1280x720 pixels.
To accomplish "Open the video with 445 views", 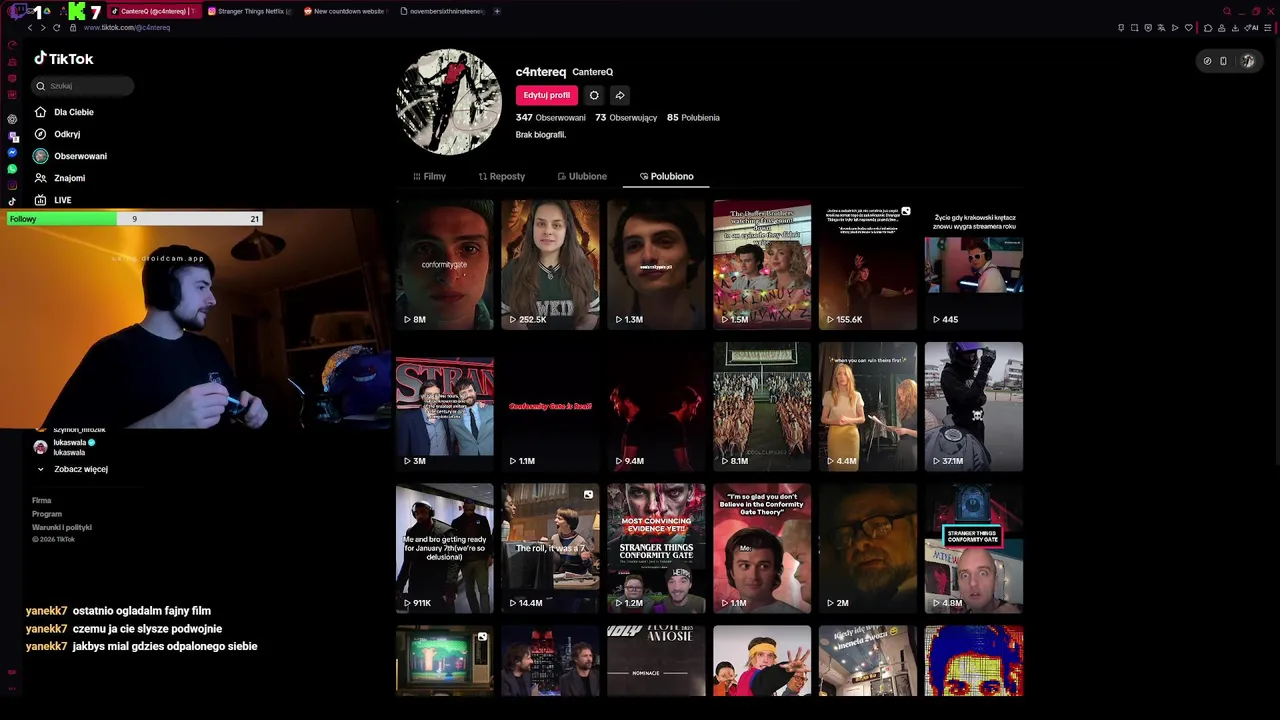I will coord(974,265).
